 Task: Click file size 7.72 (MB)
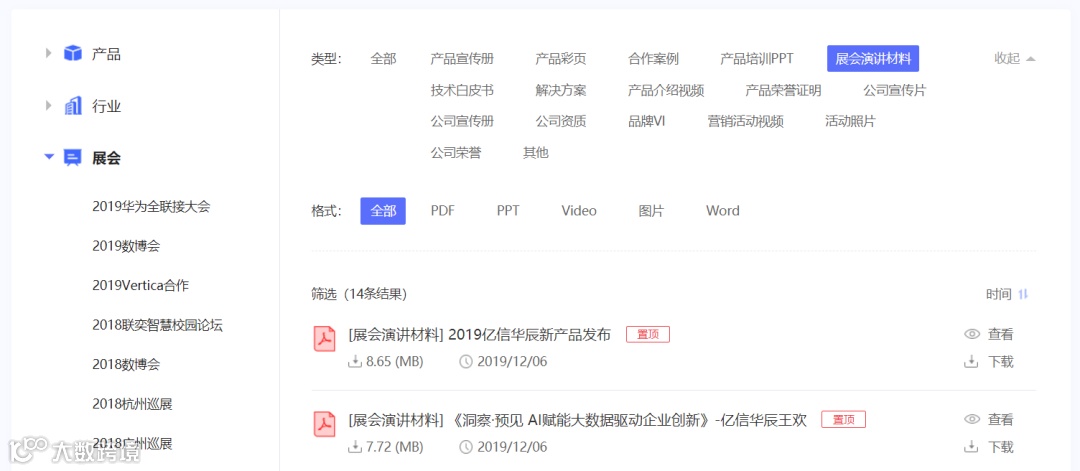(395, 447)
